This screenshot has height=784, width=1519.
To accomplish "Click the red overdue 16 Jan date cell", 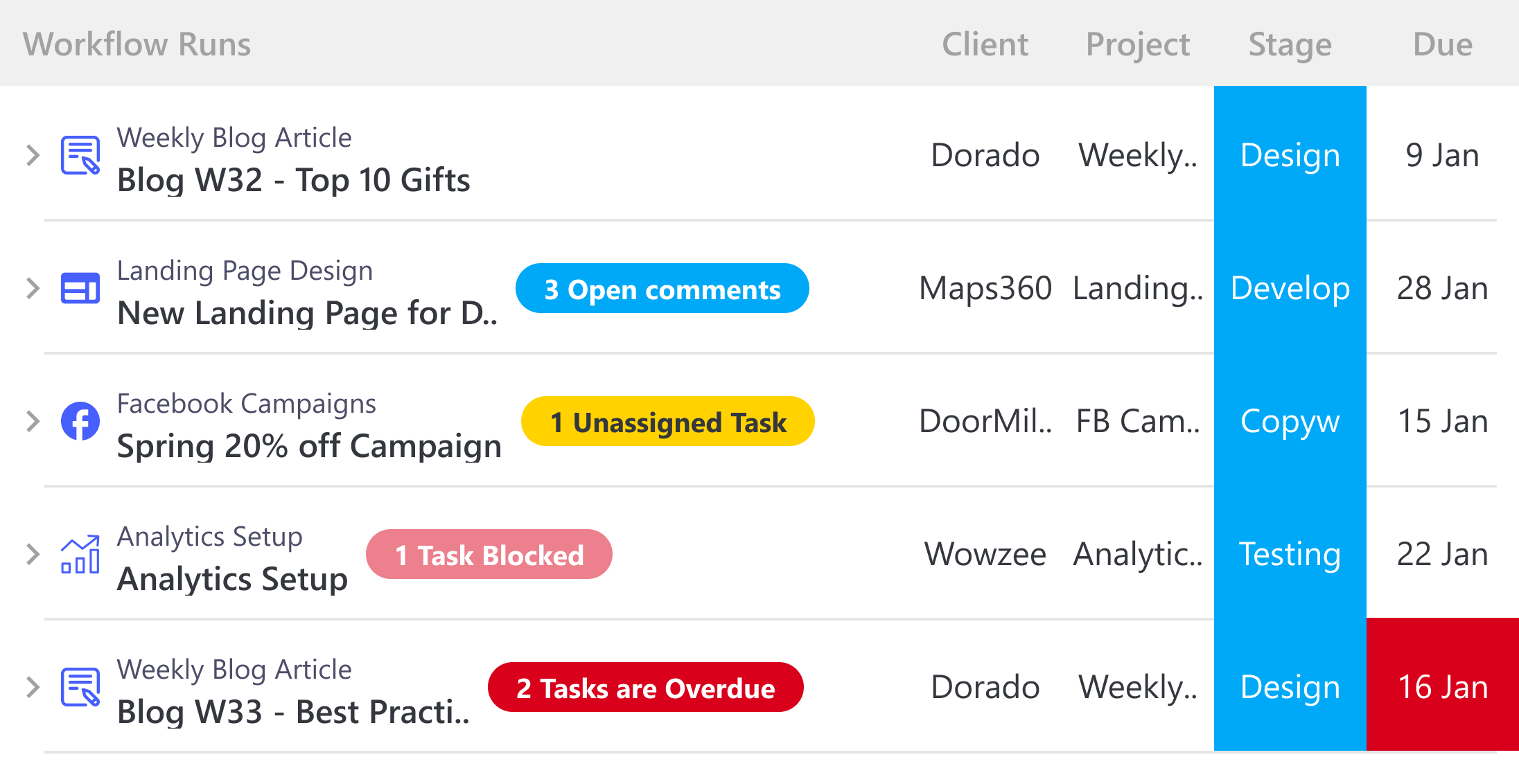I will 1442,686.
